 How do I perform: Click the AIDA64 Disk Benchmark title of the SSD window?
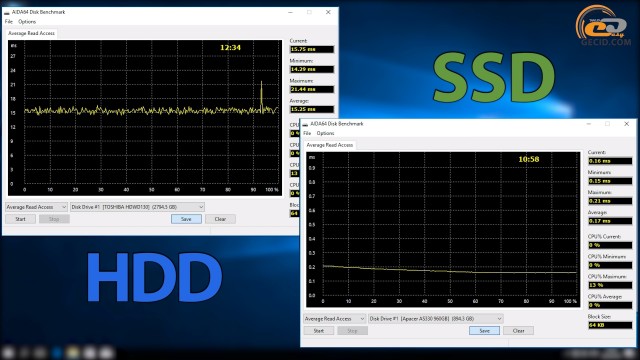pos(337,124)
